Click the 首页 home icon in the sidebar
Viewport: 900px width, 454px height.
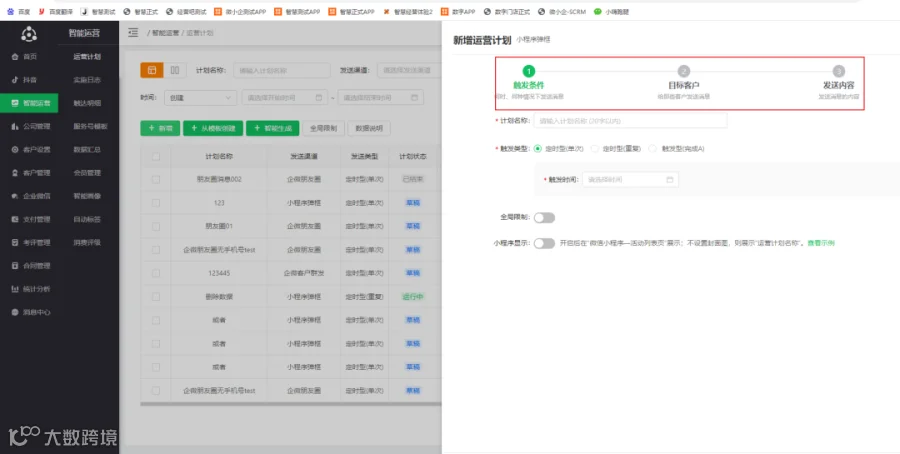(x=15, y=57)
